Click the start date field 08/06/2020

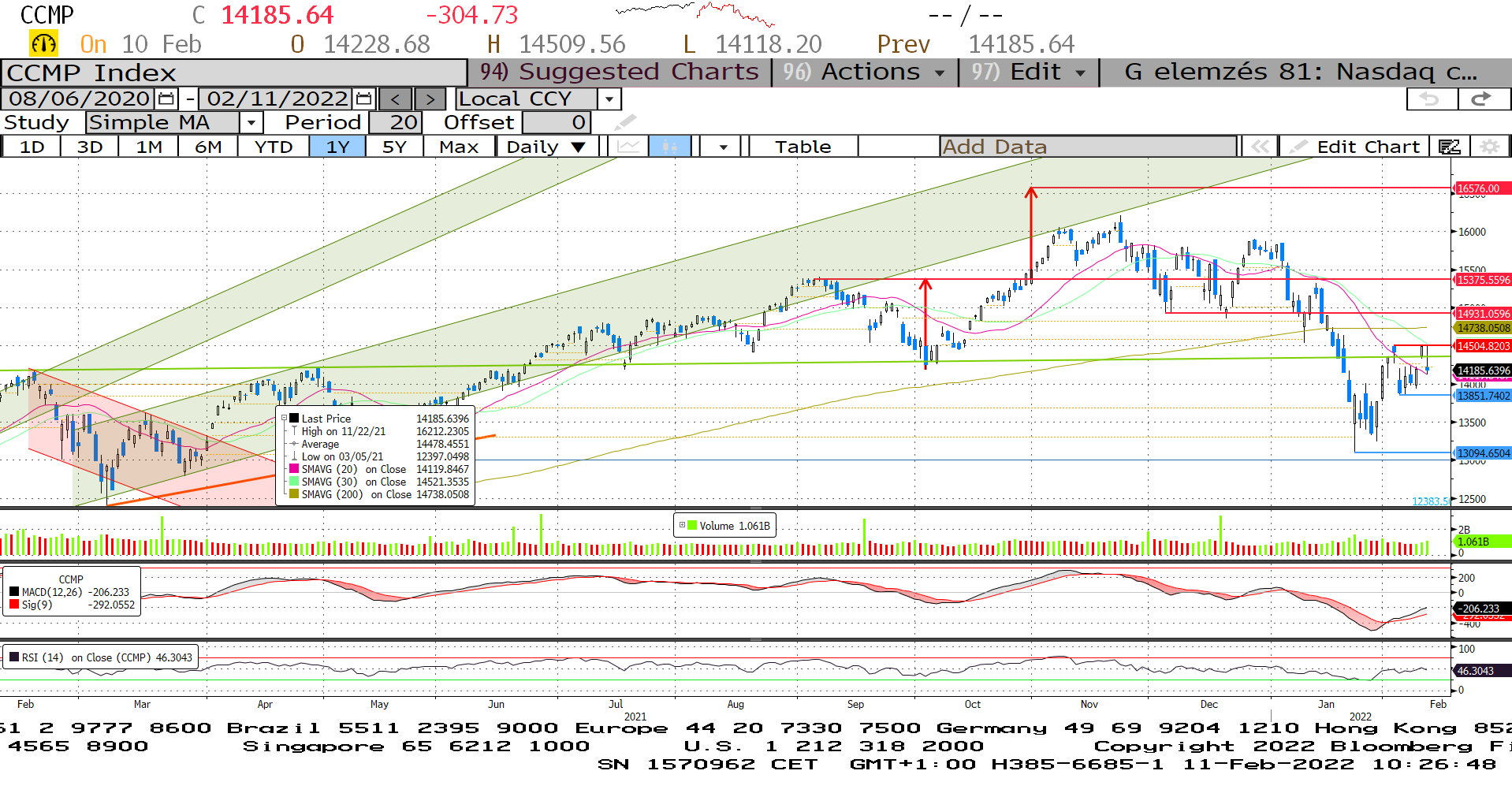tap(79, 99)
